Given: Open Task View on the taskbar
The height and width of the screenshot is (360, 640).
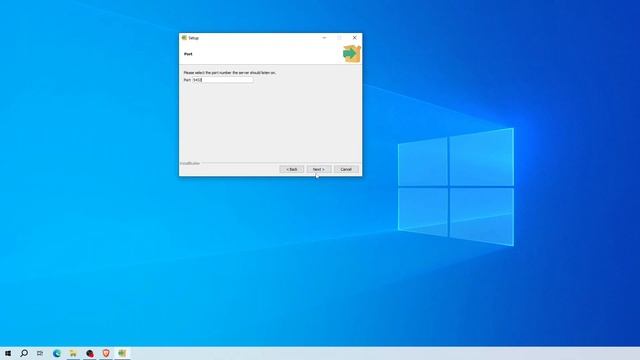Looking at the screenshot, I should [40, 353].
